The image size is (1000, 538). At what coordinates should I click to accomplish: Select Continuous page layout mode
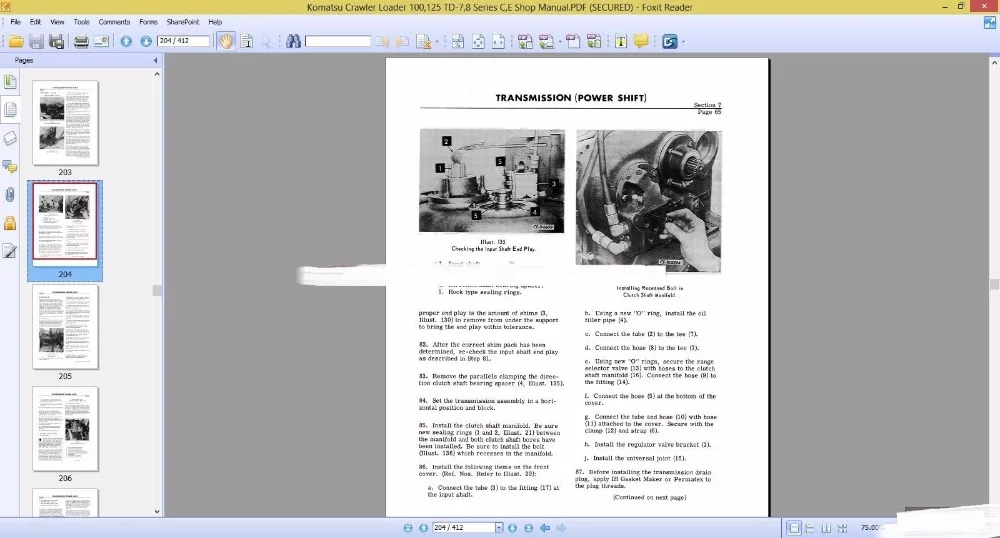(x=810, y=528)
